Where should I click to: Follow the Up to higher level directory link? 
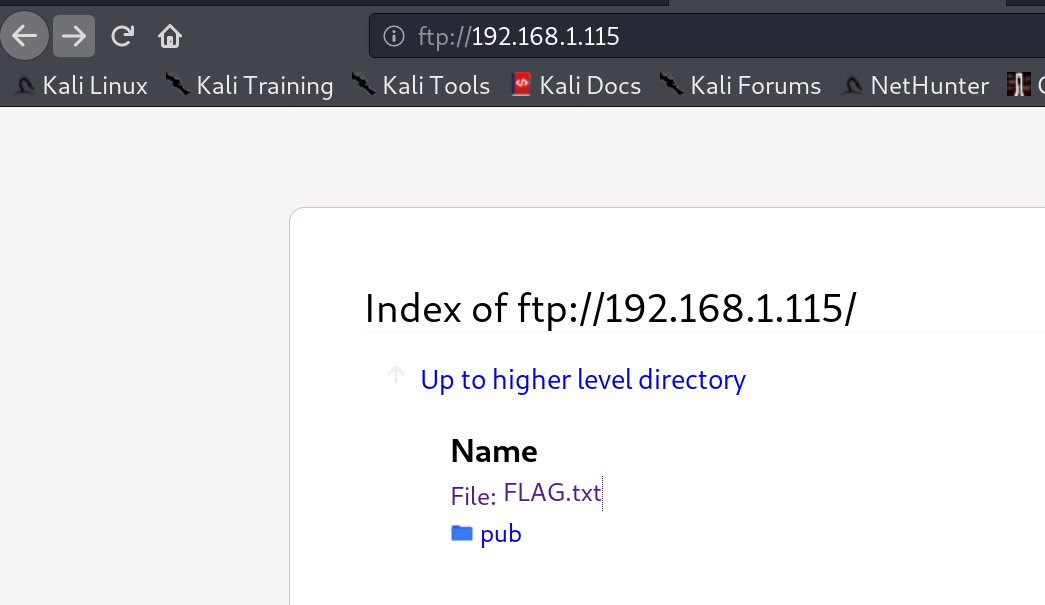583,380
